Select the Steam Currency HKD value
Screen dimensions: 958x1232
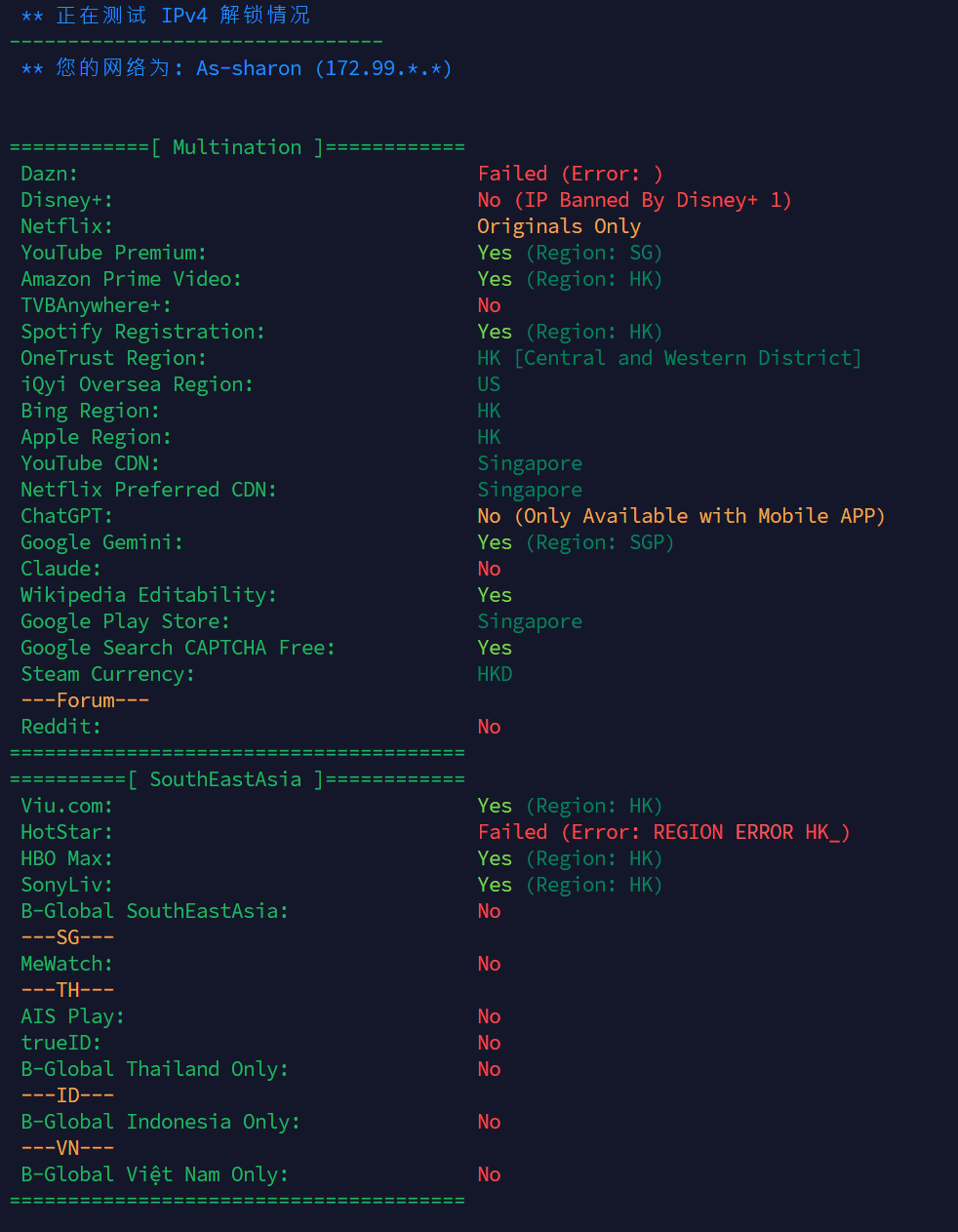(x=495, y=674)
